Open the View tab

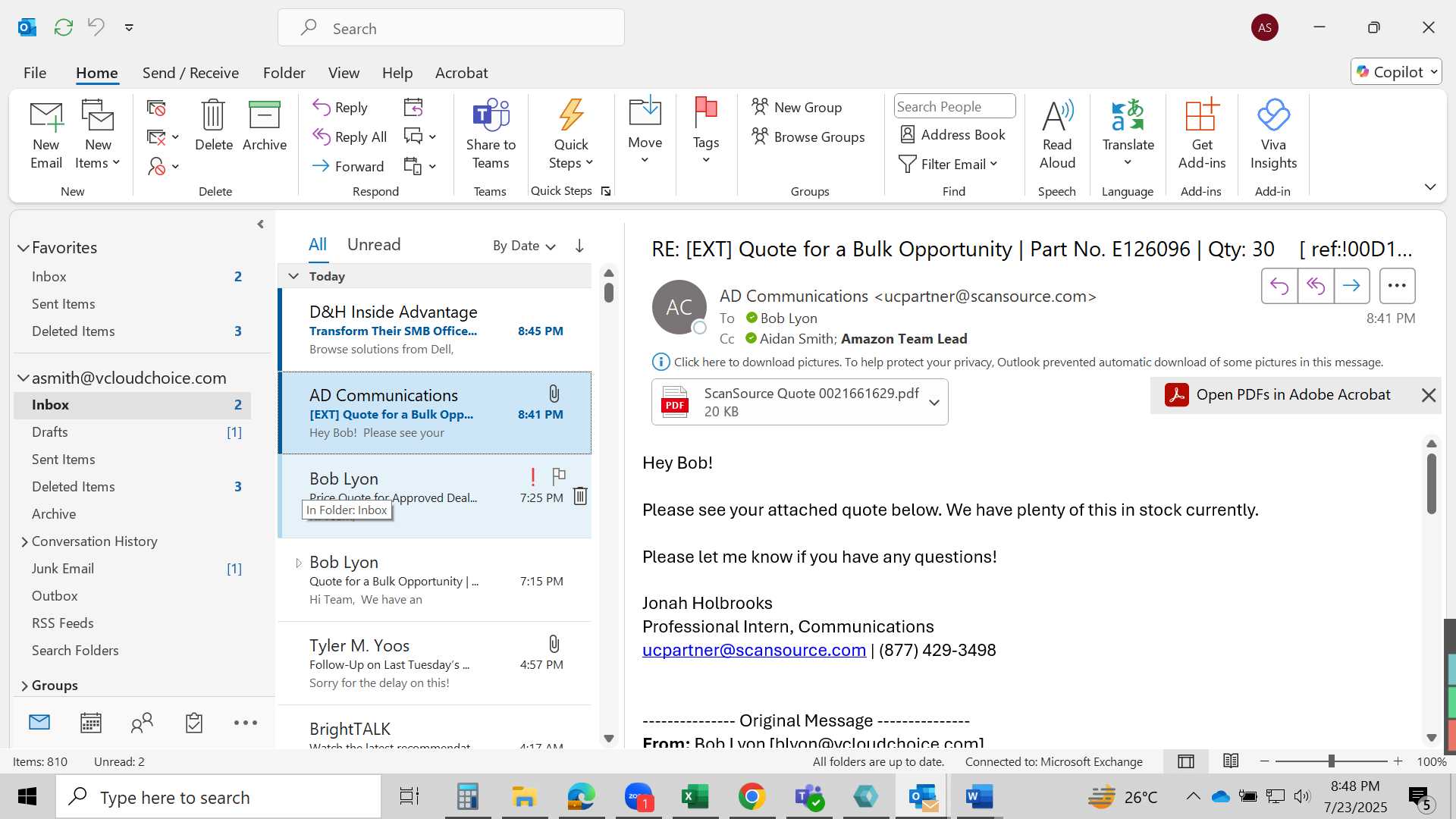(344, 73)
